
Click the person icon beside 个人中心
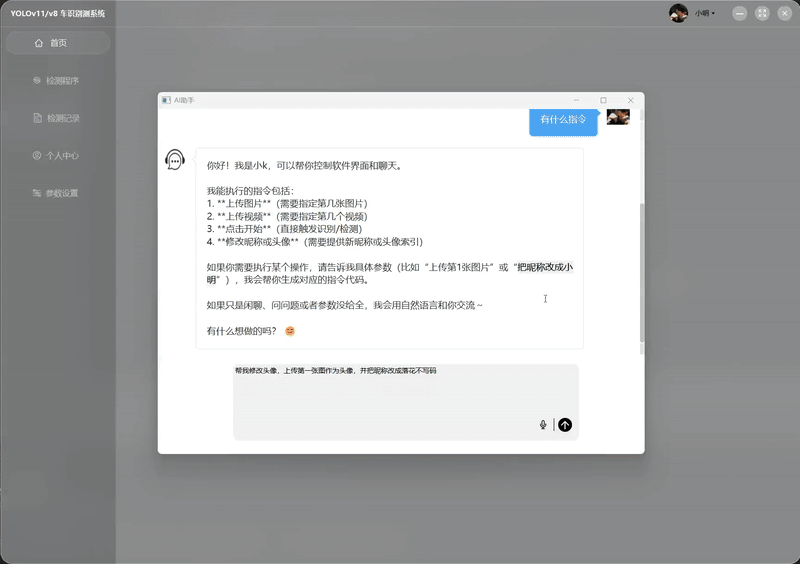coord(37,155)
